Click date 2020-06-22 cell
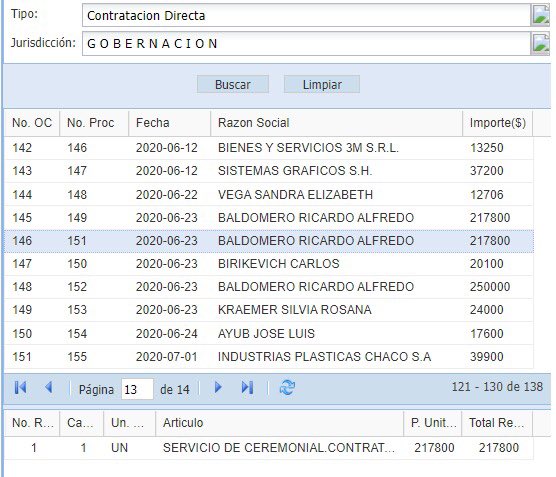556x477 pixels. tap(167, 194)
